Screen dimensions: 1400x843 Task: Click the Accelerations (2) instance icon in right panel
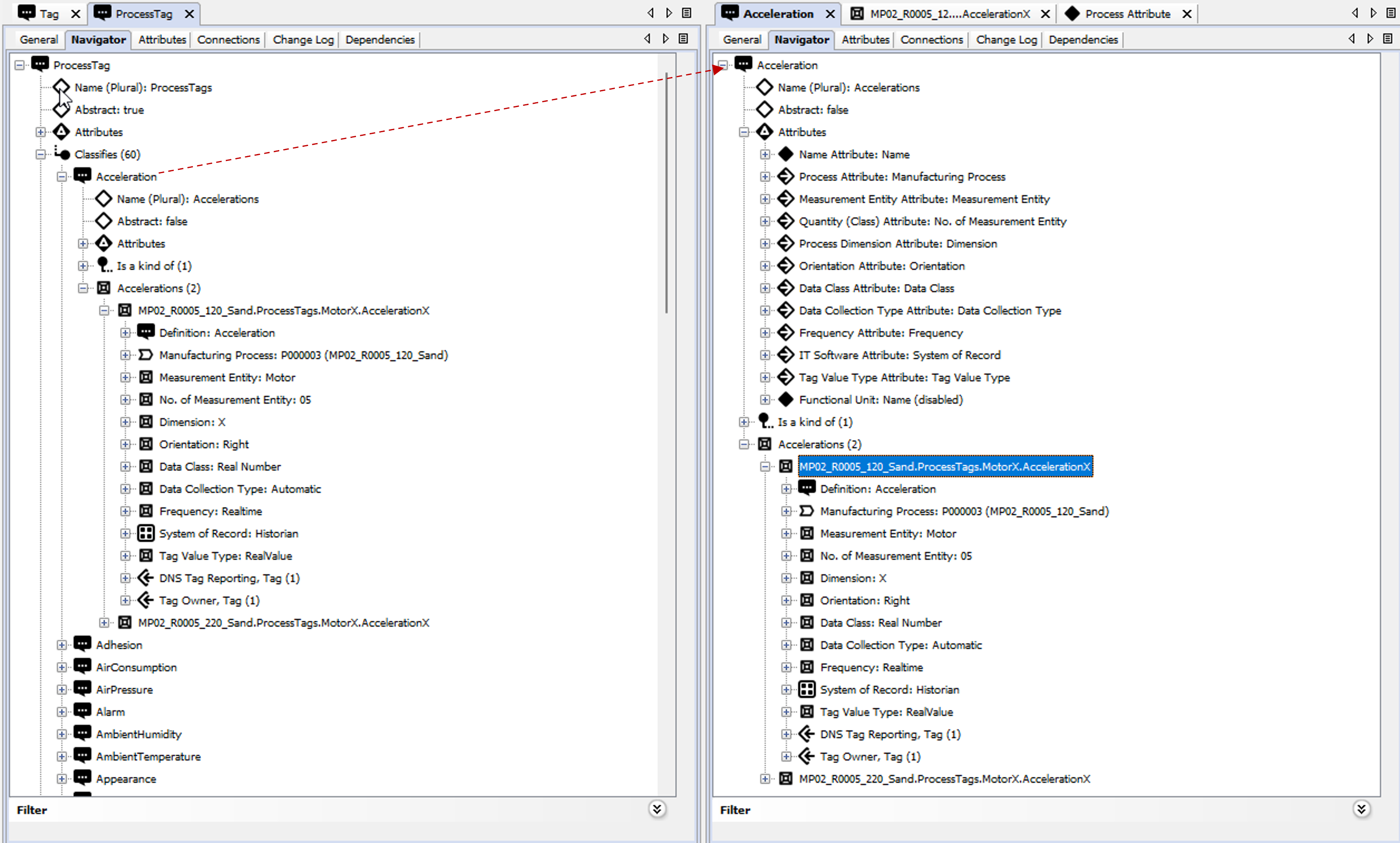tap(765, 444)
